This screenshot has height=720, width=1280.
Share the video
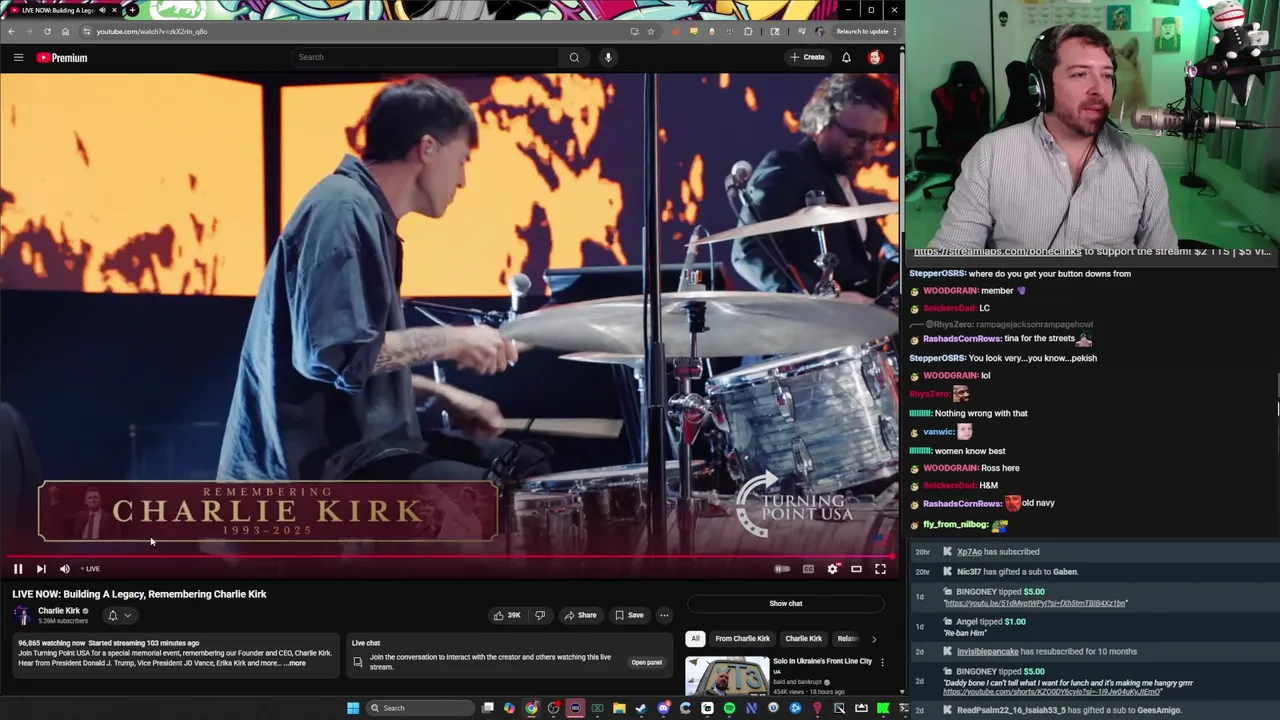point(579,615)
